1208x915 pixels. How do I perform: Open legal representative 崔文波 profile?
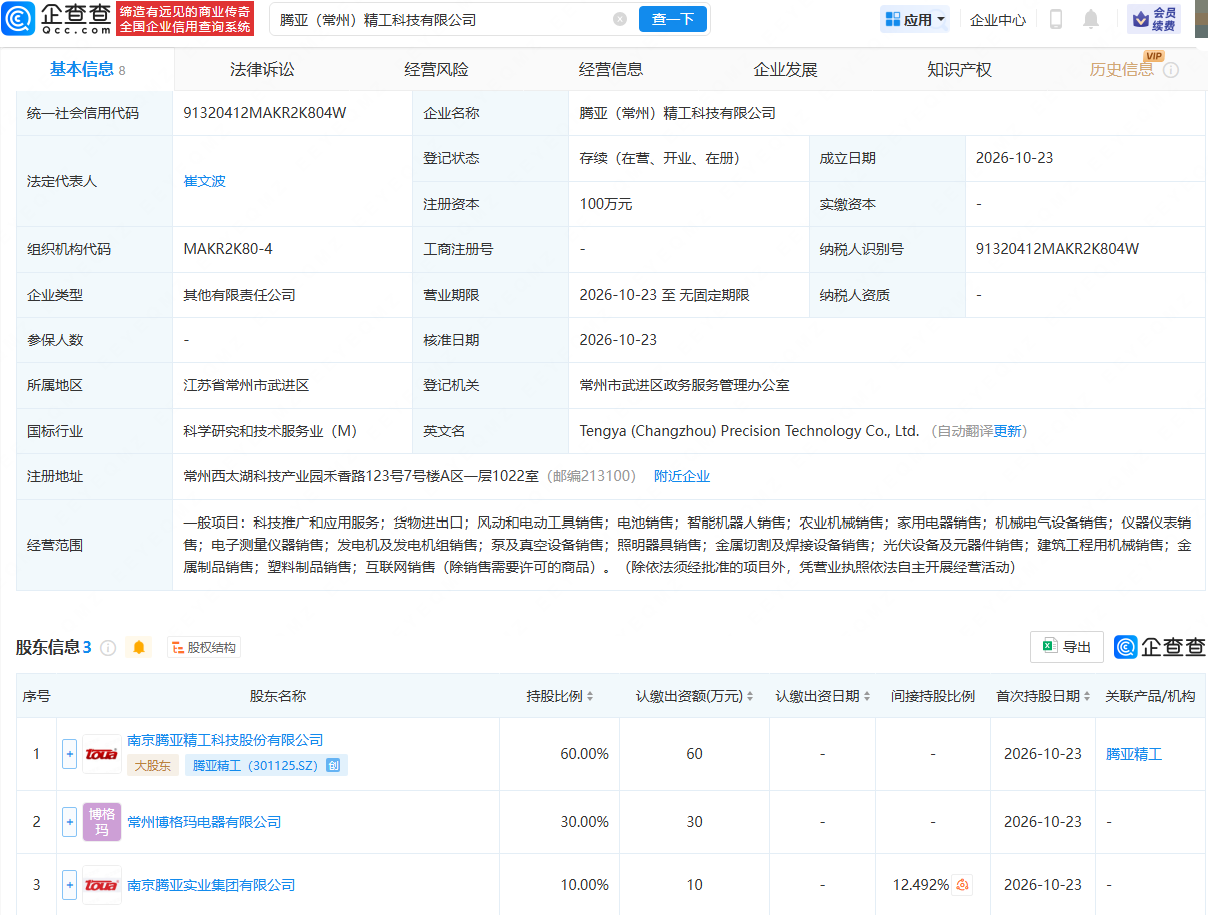click(205, 181)
